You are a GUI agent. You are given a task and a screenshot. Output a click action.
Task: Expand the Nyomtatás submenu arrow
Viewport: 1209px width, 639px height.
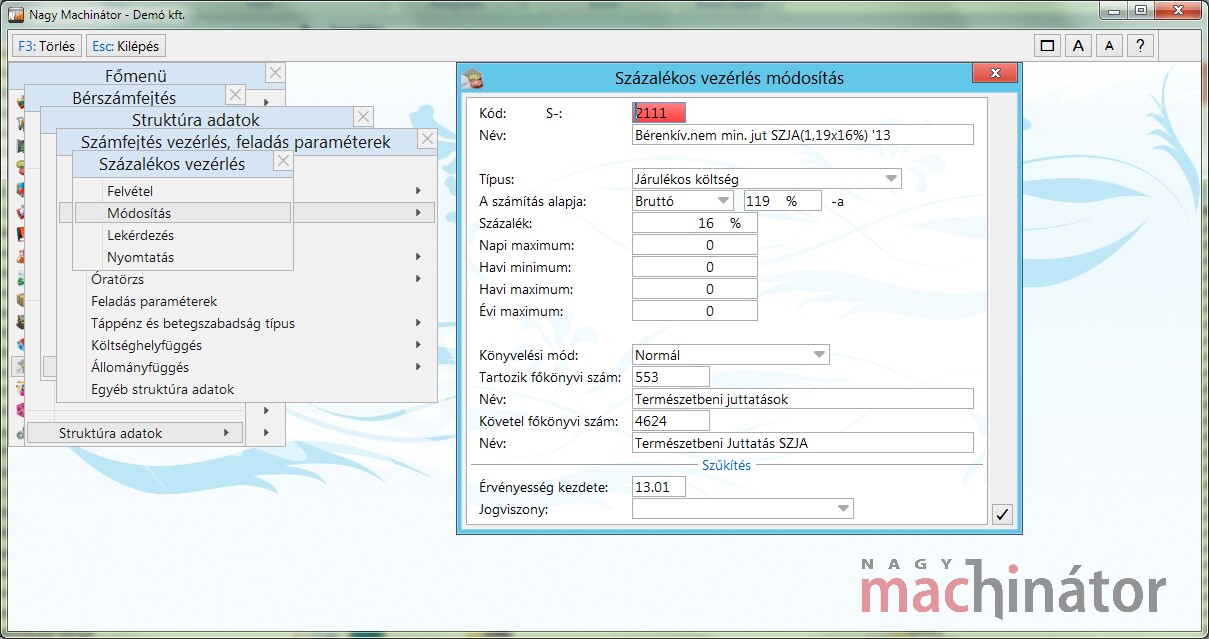418,257
